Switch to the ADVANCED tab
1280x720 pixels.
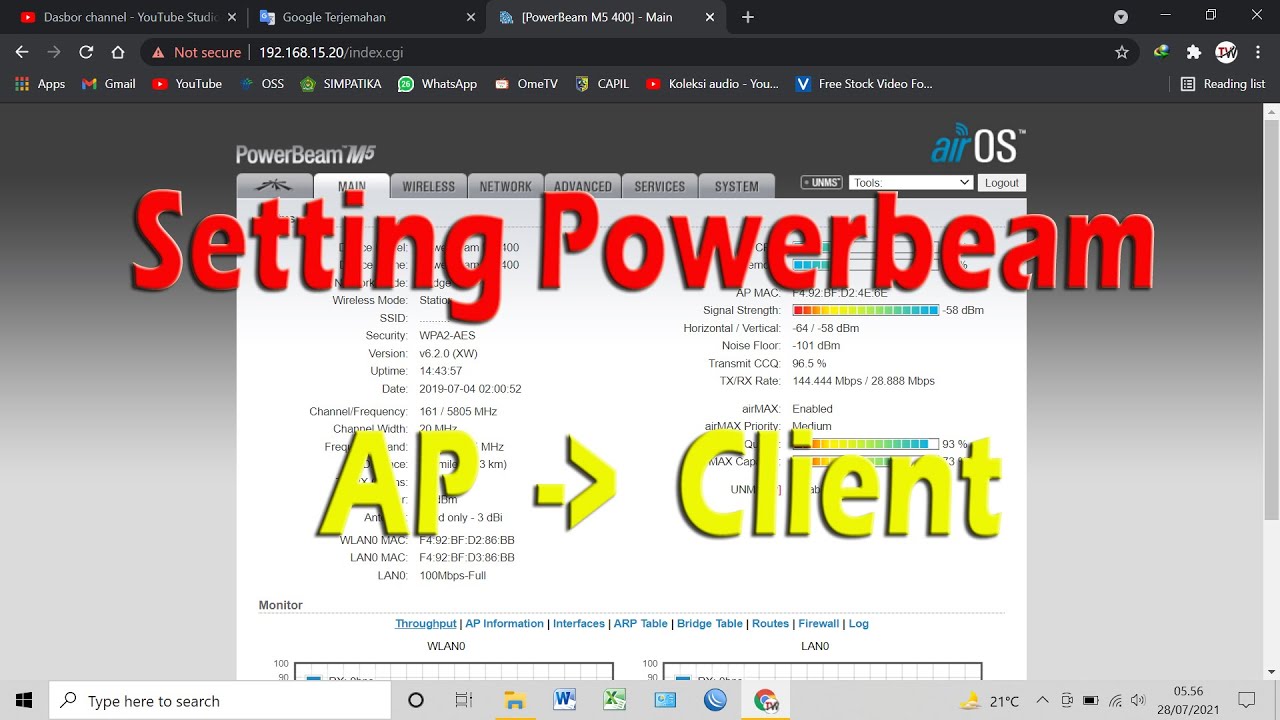pyautogui.click(x=583, y=186)
